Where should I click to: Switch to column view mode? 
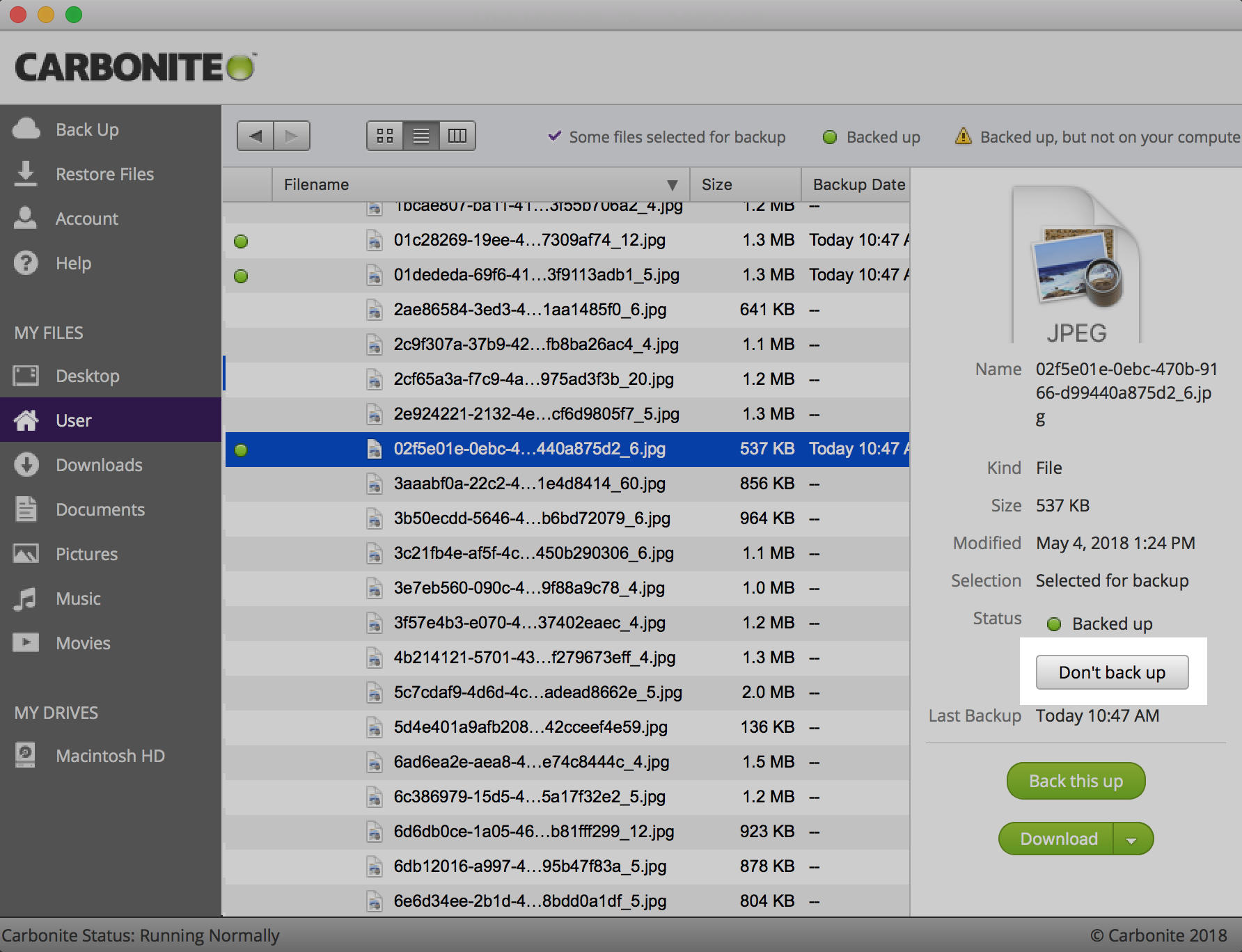(x=457, y=136)
